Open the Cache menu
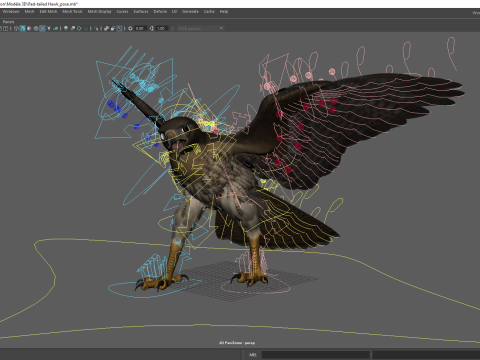 click(x=209, y=12)
